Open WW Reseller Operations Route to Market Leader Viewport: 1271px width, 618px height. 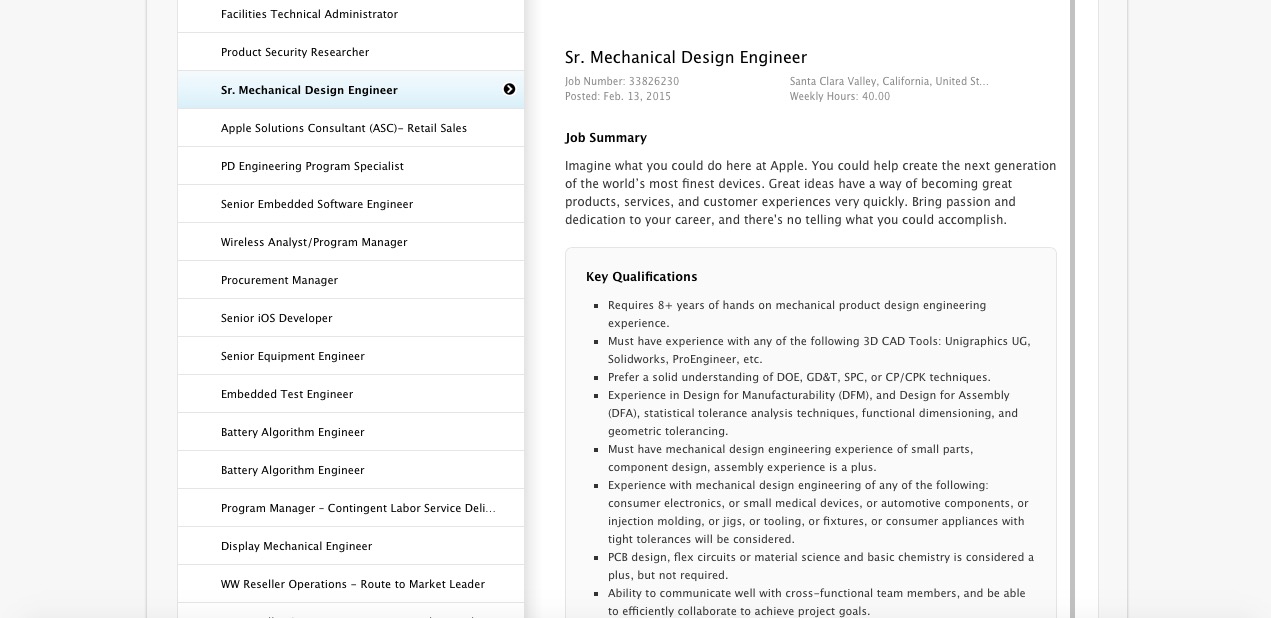353,584
